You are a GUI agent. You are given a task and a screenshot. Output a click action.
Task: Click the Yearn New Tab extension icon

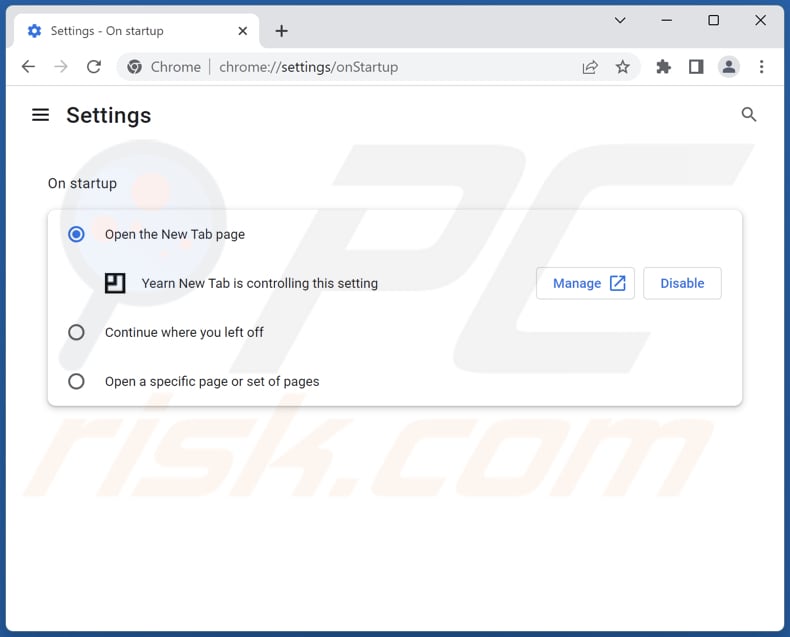(115, 283)
